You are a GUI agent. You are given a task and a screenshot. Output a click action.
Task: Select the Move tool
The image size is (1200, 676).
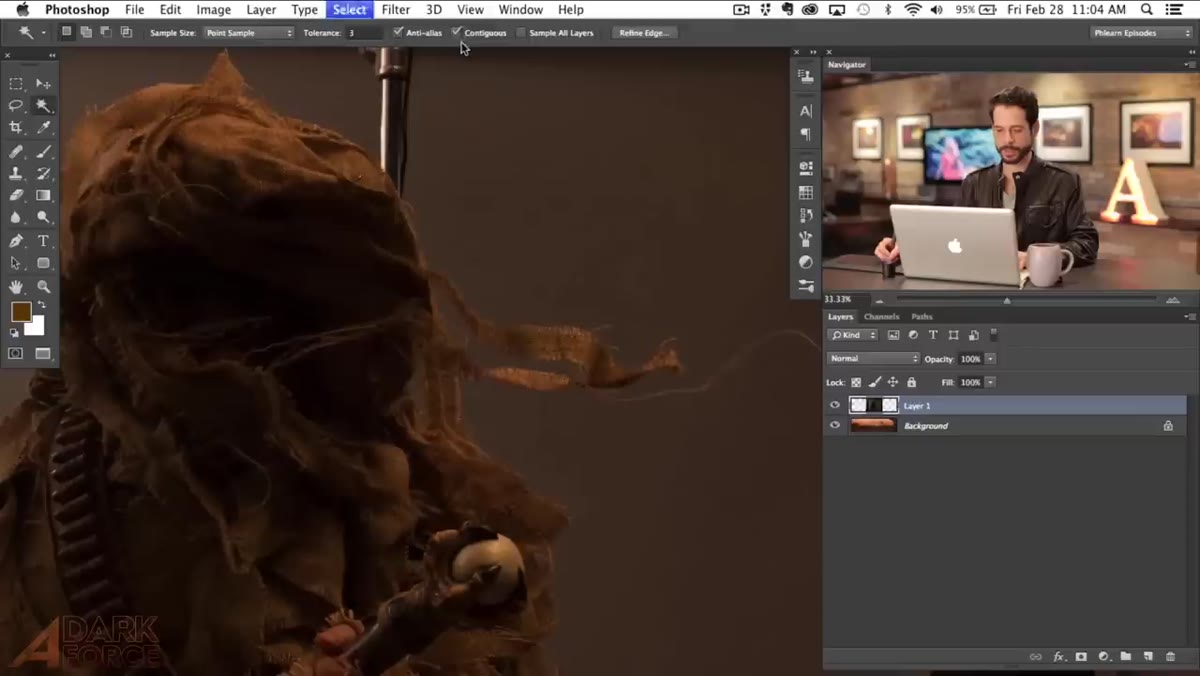pyautogui.click(x=43, y=84)
